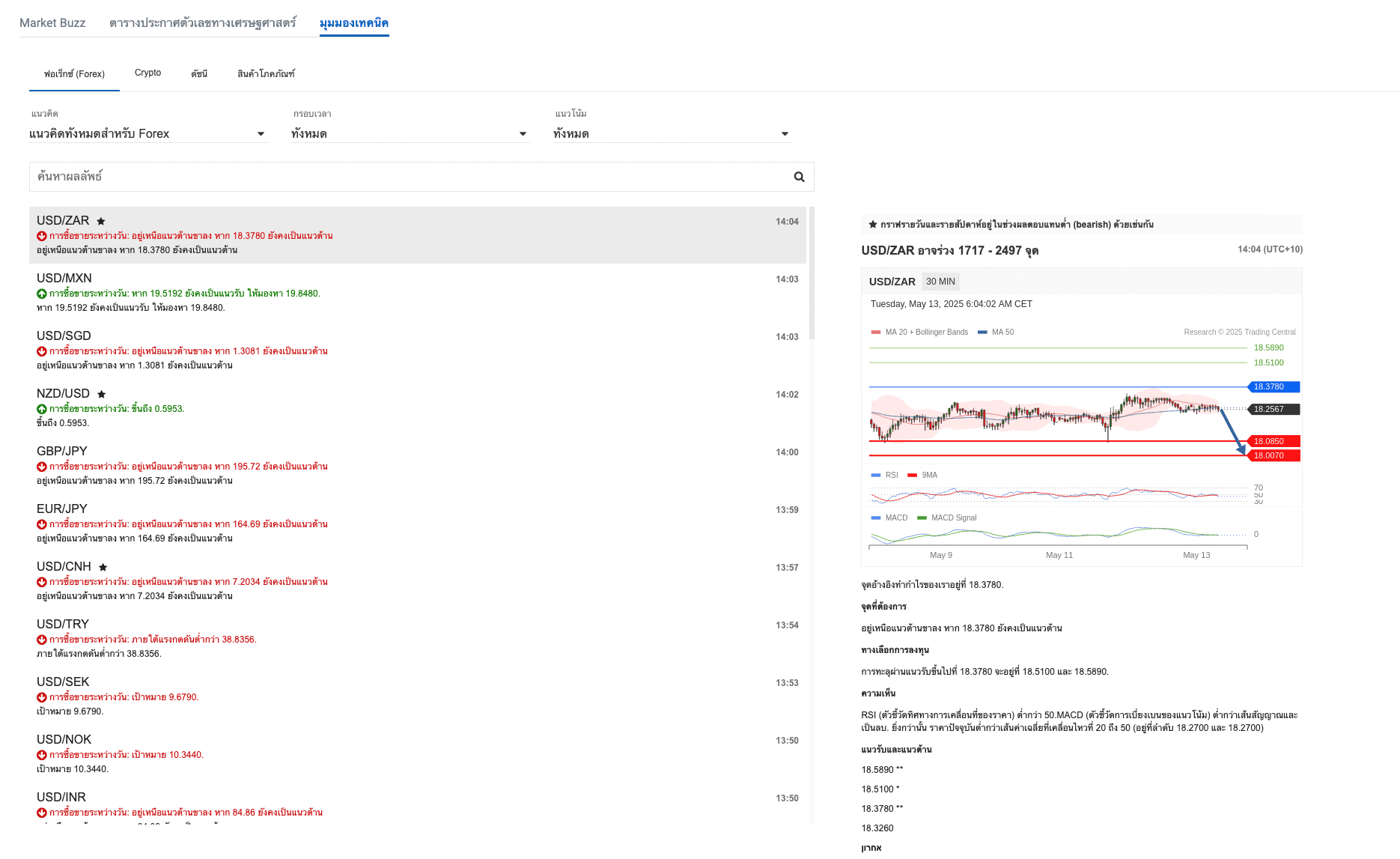Open the กรอบเวลา timeframe dropdown
Screen dimensions: 1400x859
[410, 133]
